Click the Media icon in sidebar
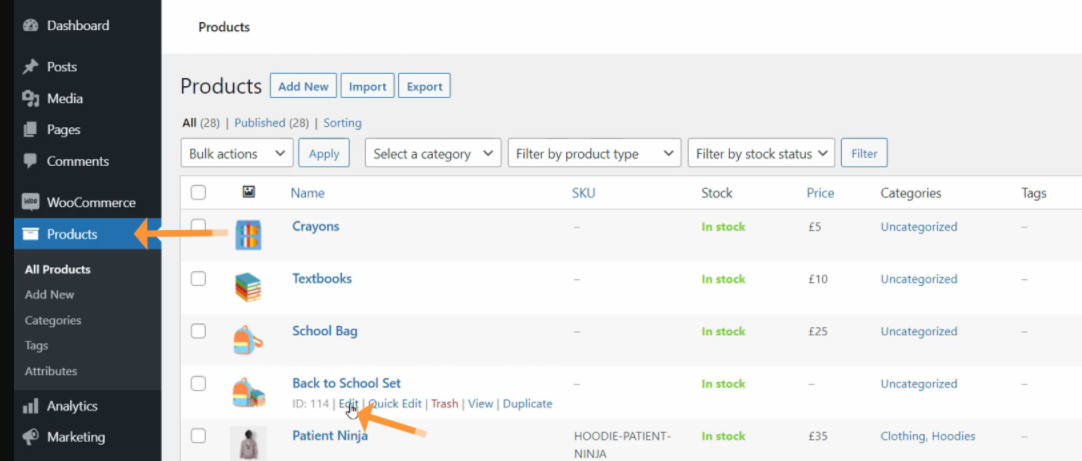The height and width of the screenshot is (461, 1082). [29, 99]
